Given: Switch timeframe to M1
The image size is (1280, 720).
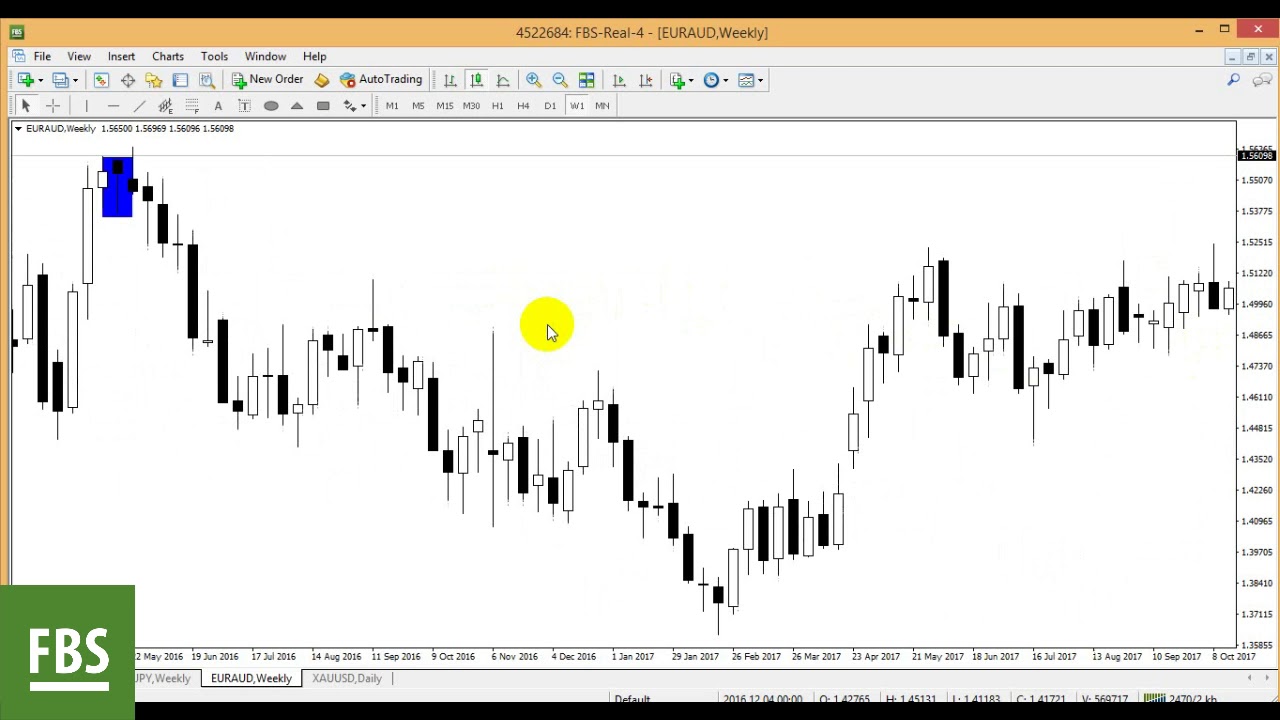Looking at the screenshot, I should [x=392, y=106].
